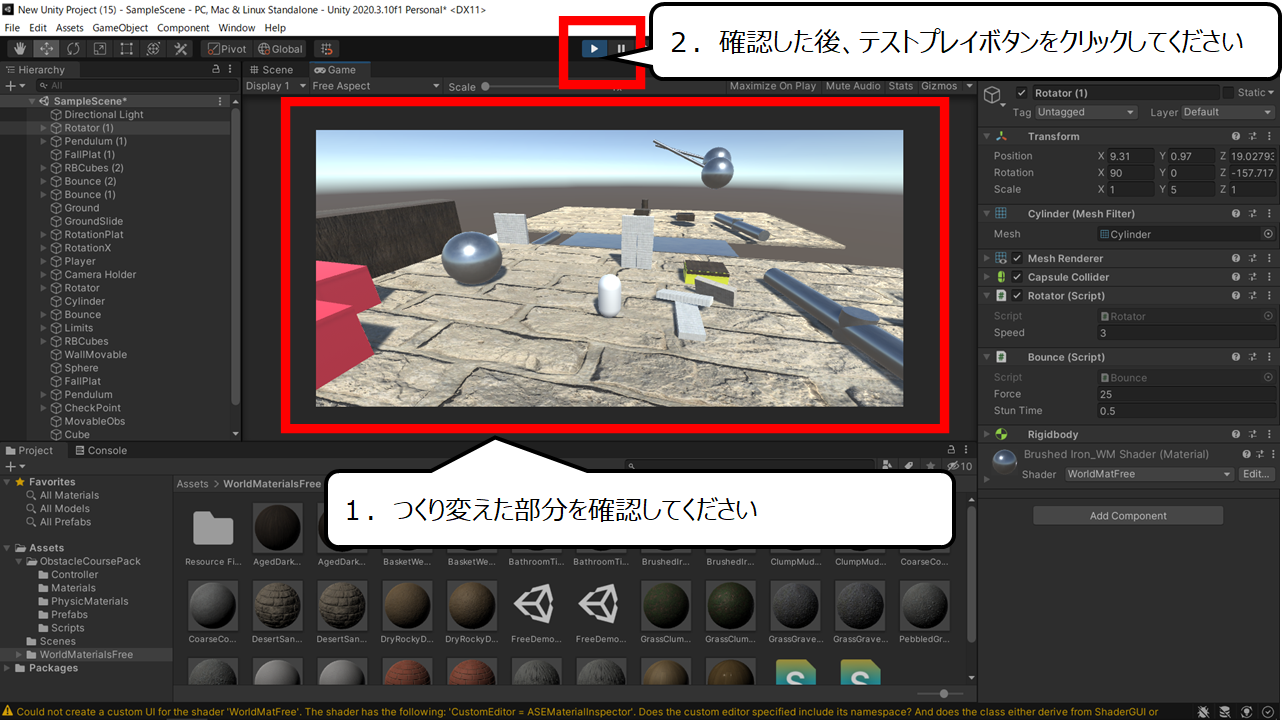This screenshot has width=1282, height=720.
Task: Toggle Rotator (1) object active checkbox
Action: click(x=1021, y=93)
